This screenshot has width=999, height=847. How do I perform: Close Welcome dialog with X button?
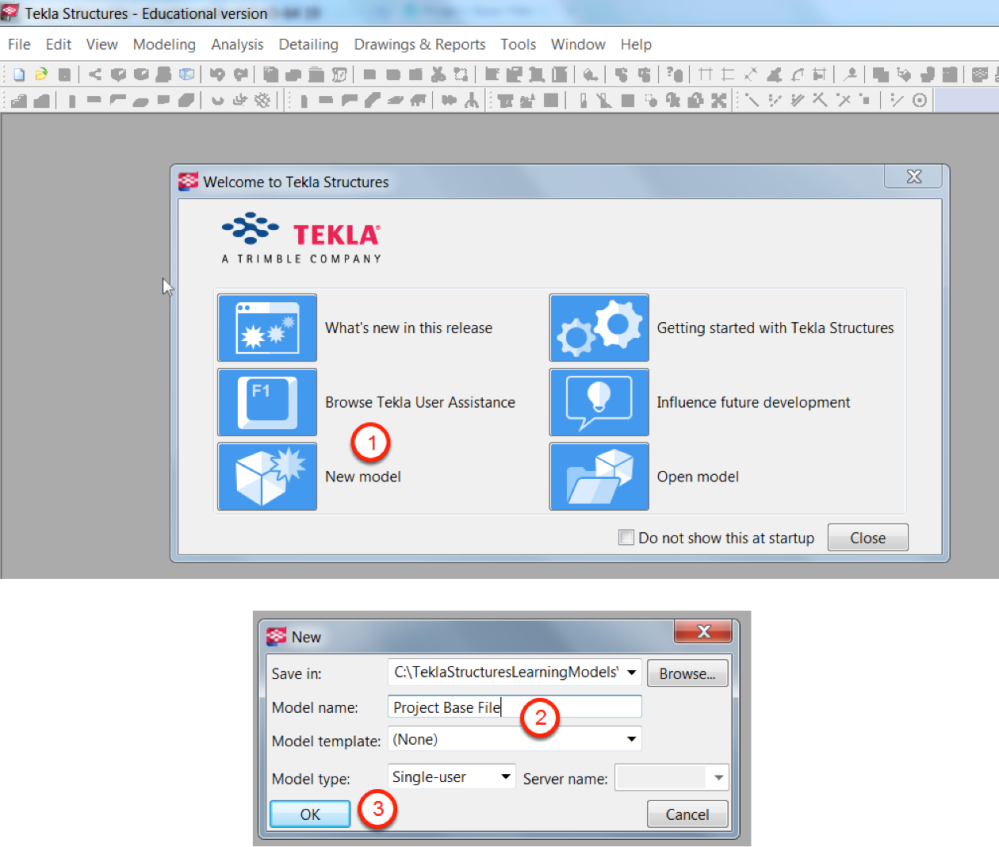pos(914,177)
